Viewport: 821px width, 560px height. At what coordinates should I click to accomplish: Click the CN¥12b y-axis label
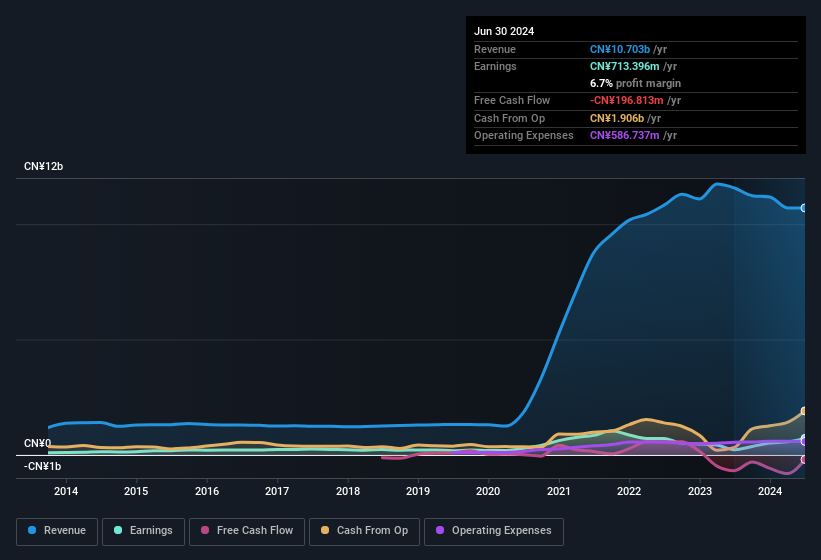pos(43,166)
